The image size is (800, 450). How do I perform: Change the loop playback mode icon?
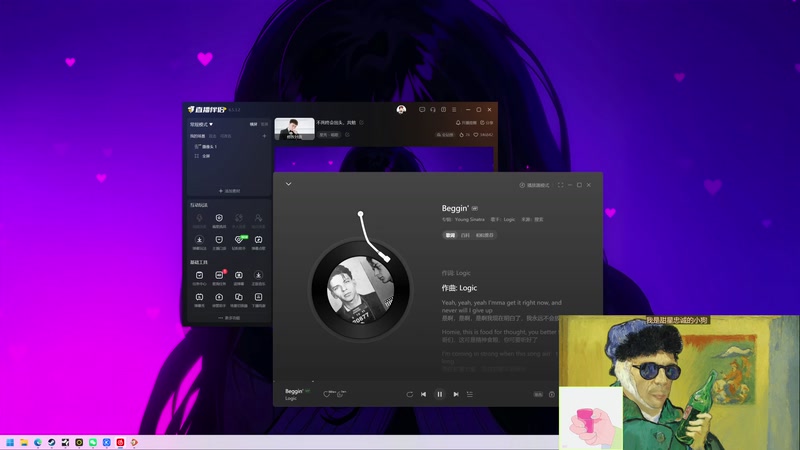click(409, 394)
